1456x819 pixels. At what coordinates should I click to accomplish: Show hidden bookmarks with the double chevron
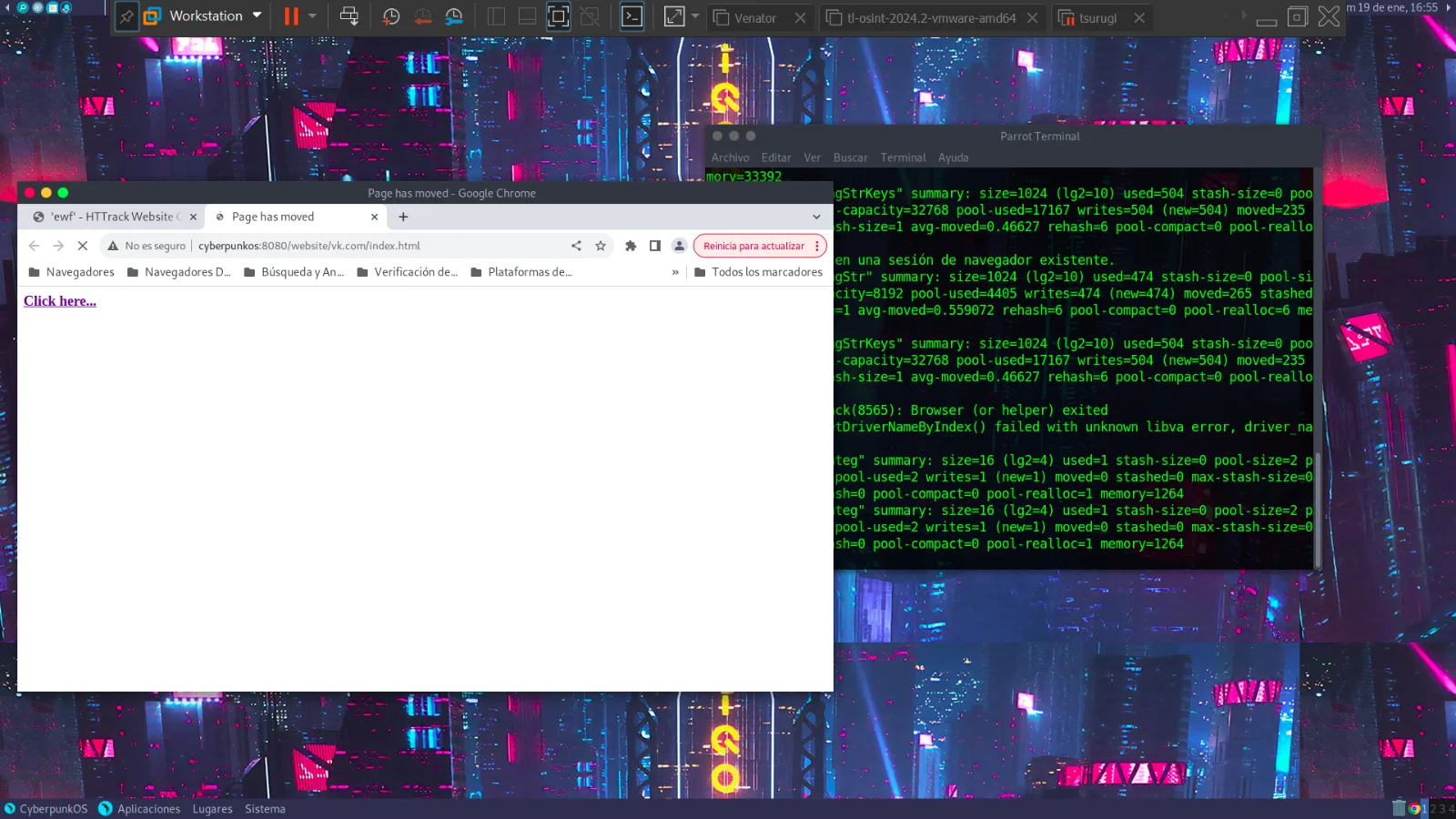(x=675, y=272)
